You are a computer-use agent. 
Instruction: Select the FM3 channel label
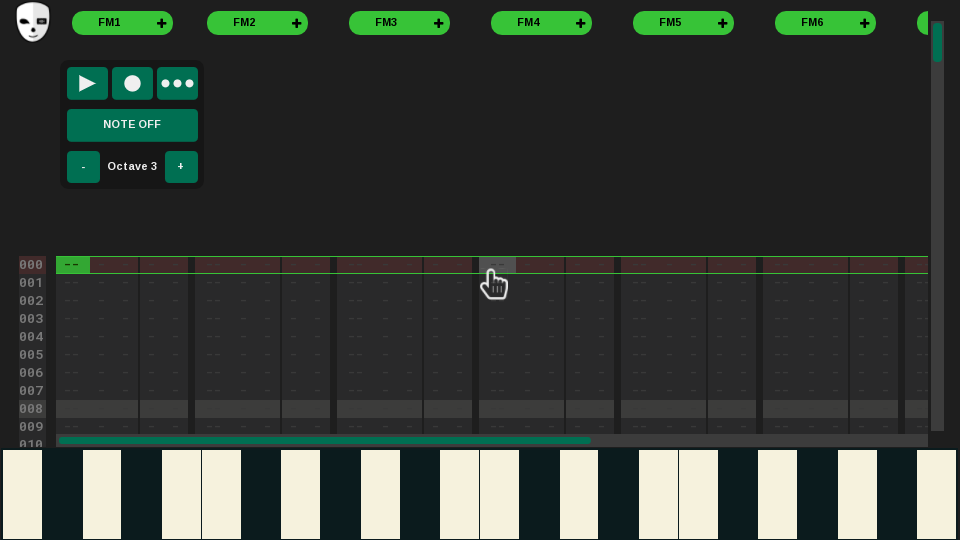coord(386,23)
